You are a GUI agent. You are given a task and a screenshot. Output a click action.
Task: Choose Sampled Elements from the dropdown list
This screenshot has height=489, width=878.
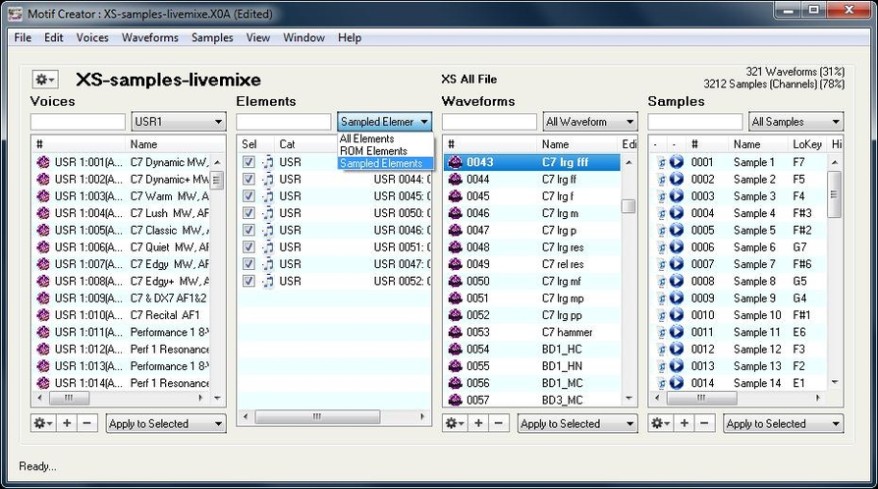point(385,163)
